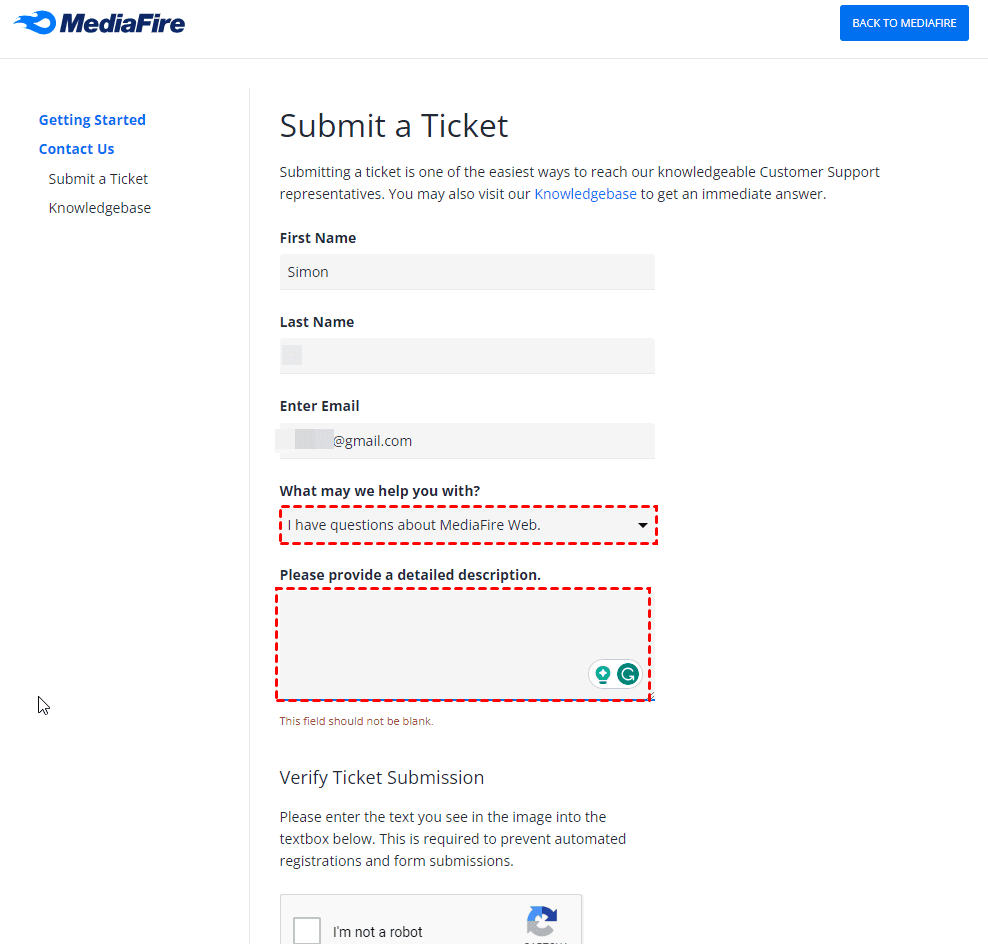This screenshot has width=988, height=944.
Task: Click the "Please provide a detailed description" label
Action: pyautogui.click(x=410, y=575)
